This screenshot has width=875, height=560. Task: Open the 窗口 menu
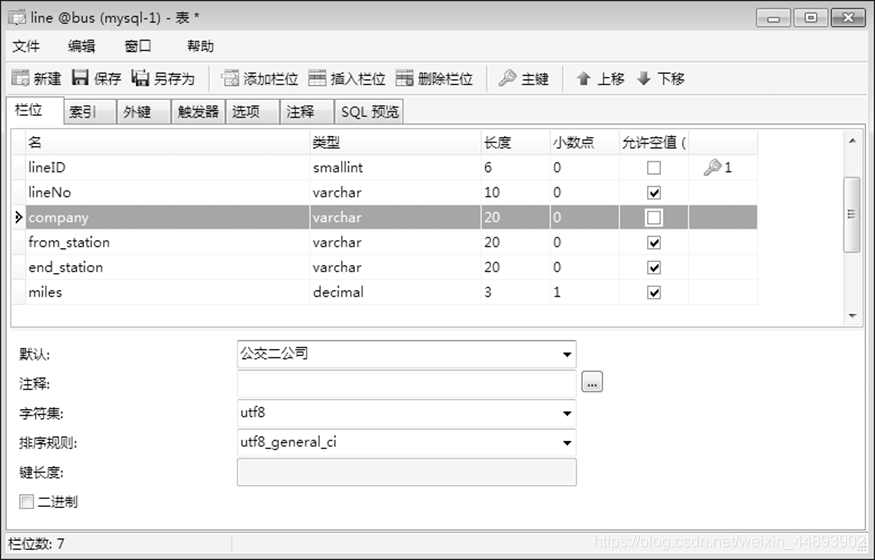tap(138, 46)
